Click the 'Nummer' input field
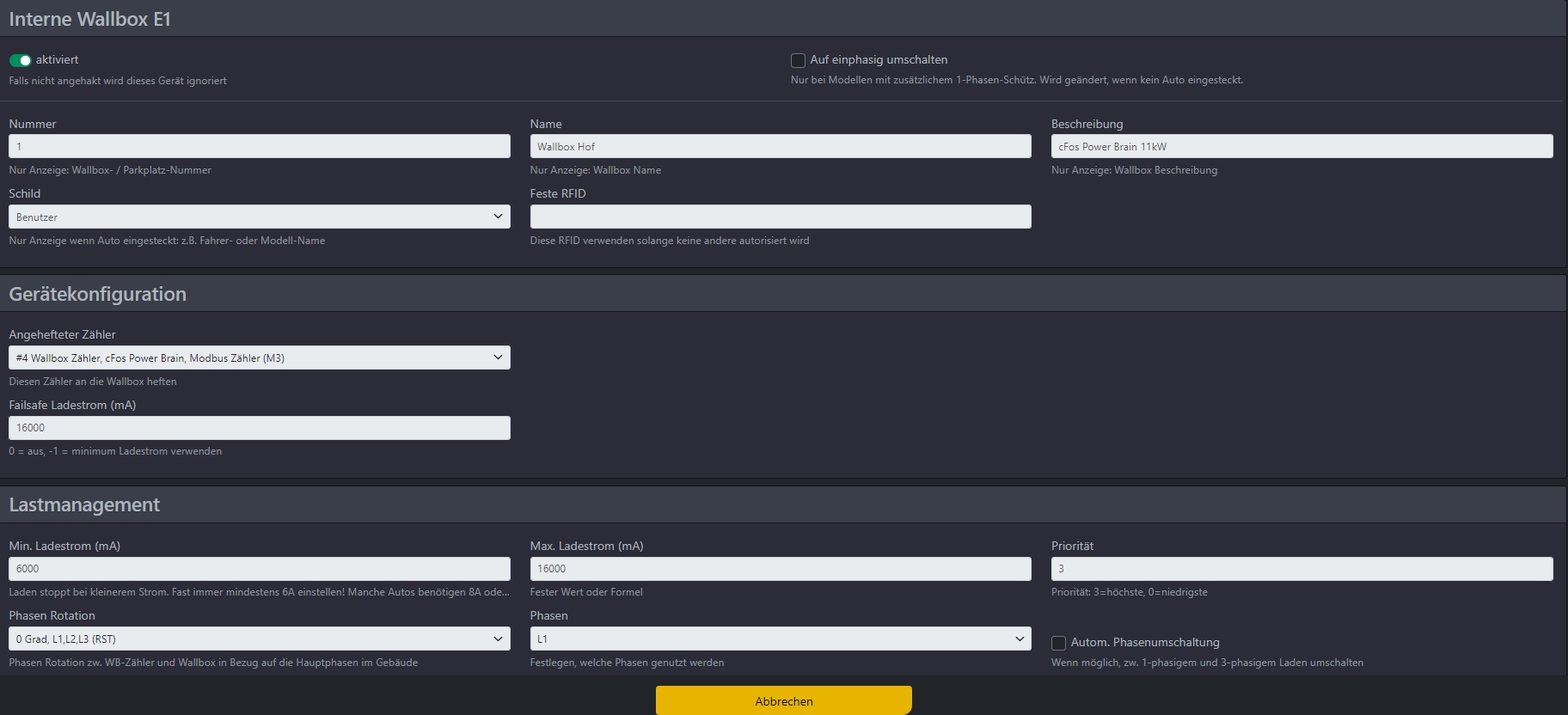Viewport: 1568px width, 715px height. [259, 146]
